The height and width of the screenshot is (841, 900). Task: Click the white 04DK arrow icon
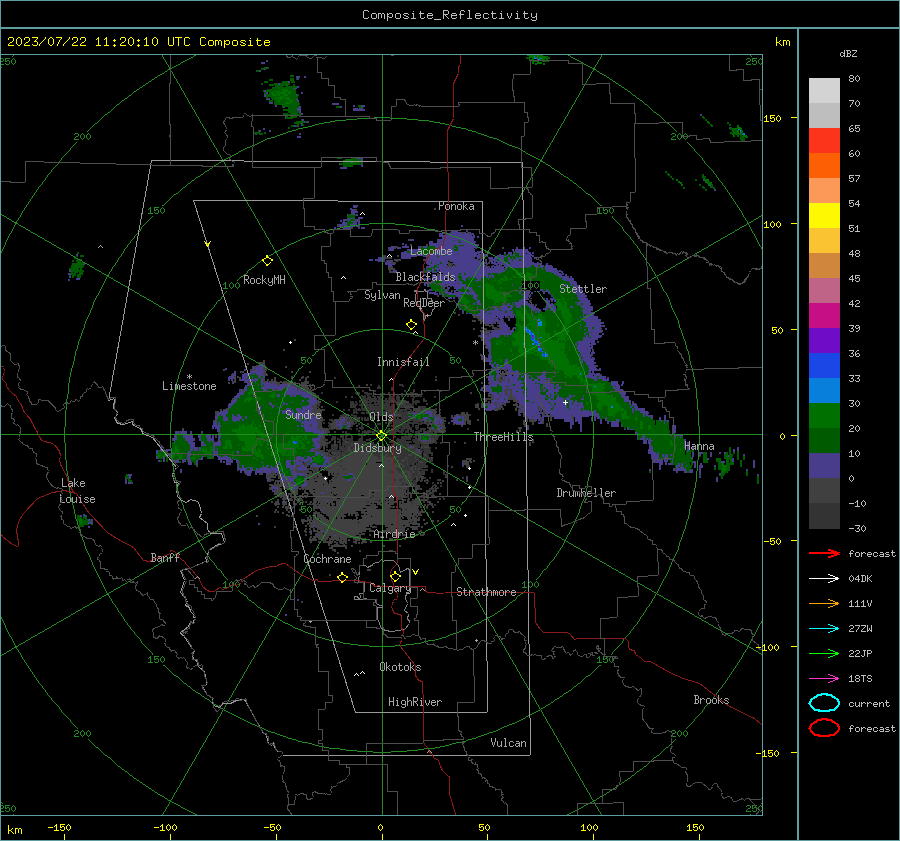[x=824, y=578]
